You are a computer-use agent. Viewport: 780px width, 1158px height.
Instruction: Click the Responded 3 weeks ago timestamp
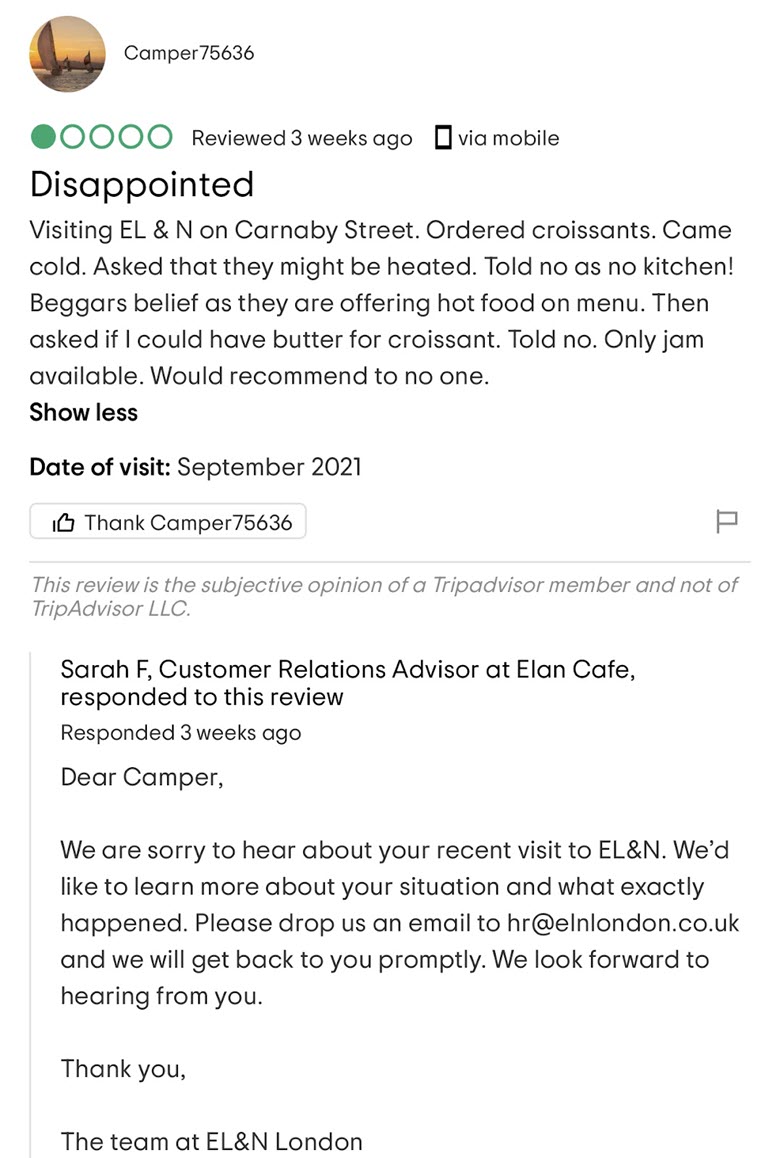click(181, 733)
